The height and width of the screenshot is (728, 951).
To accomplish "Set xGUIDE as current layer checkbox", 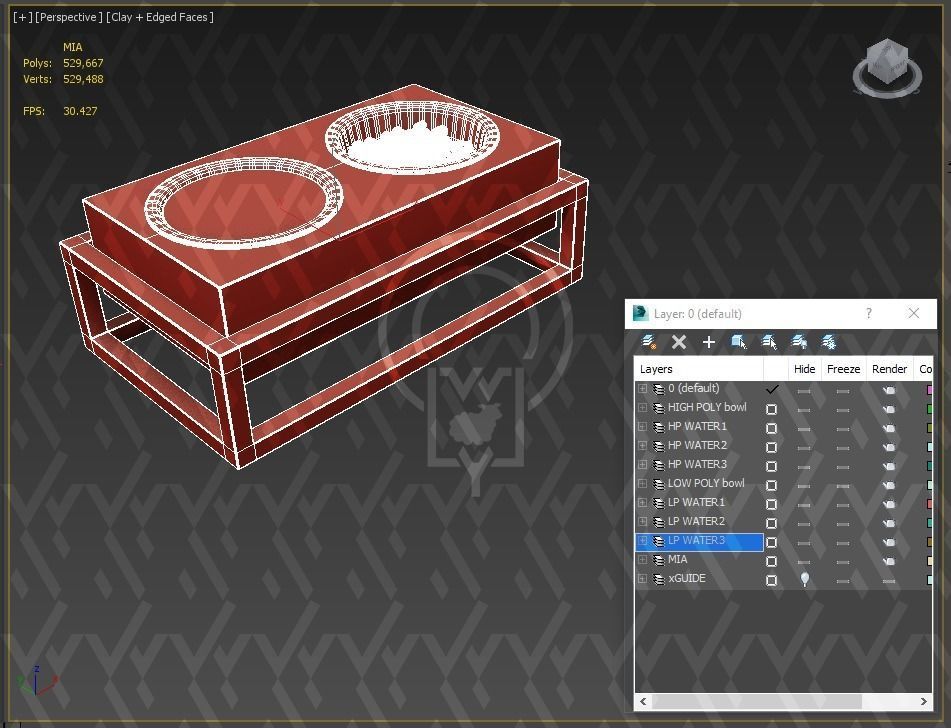I will click(x=771, y=581).
